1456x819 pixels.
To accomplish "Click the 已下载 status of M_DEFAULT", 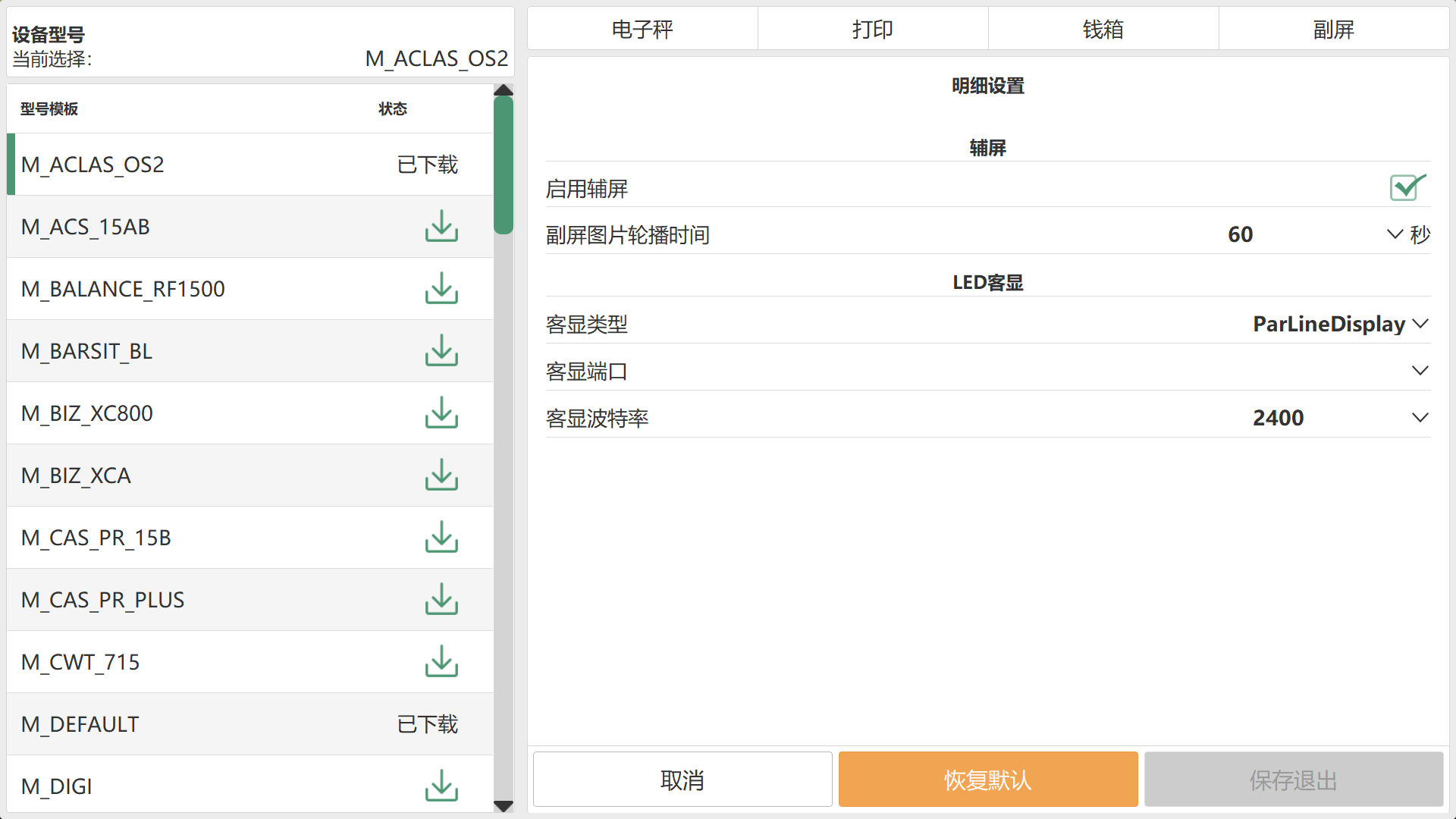I will pos(428,724).
